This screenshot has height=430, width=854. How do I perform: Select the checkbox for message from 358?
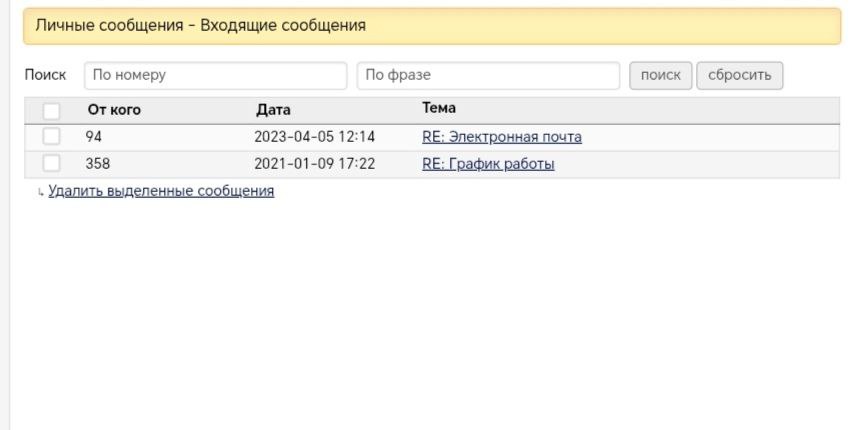pyautogui.click(x=51, y=164)
